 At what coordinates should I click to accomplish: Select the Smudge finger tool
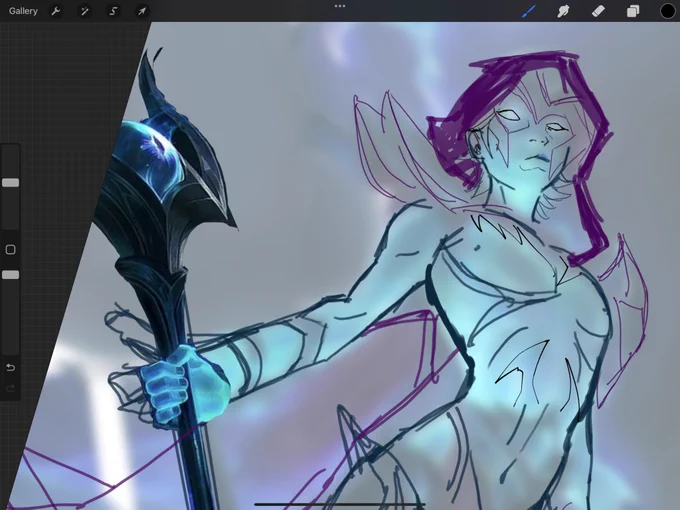[563, 11]
